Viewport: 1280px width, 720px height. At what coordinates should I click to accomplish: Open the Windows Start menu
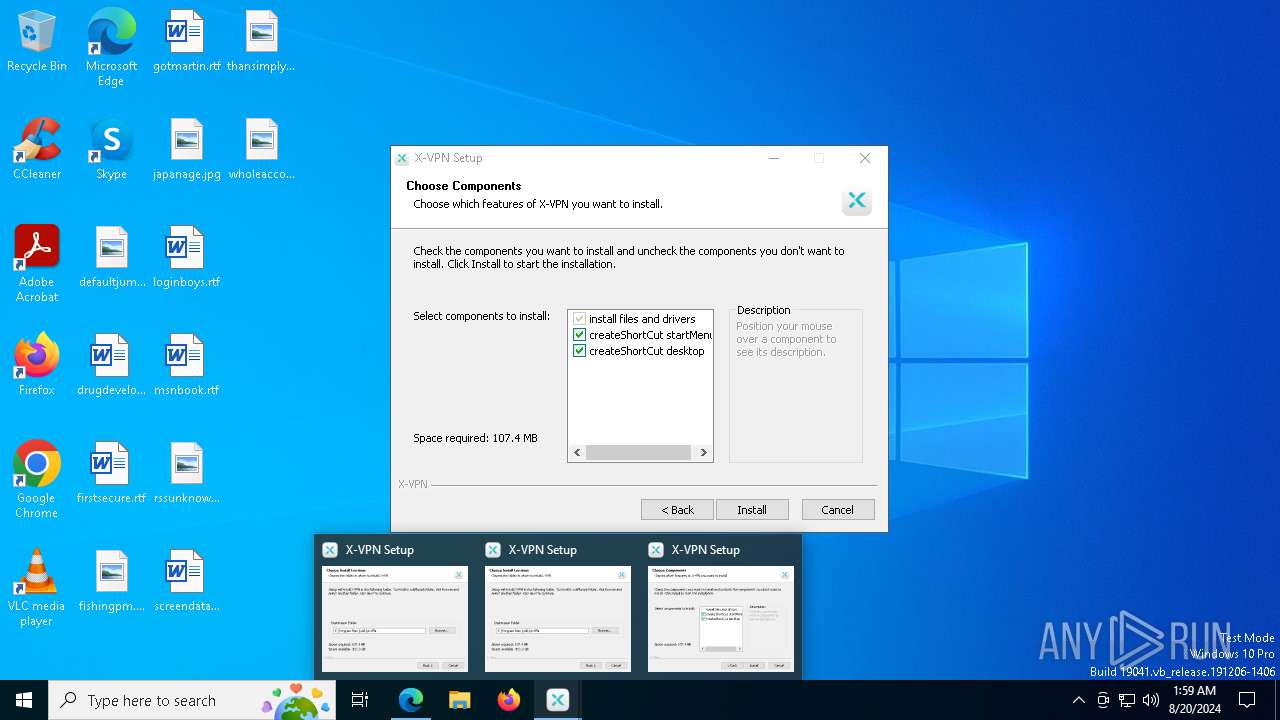pos(24,700)
